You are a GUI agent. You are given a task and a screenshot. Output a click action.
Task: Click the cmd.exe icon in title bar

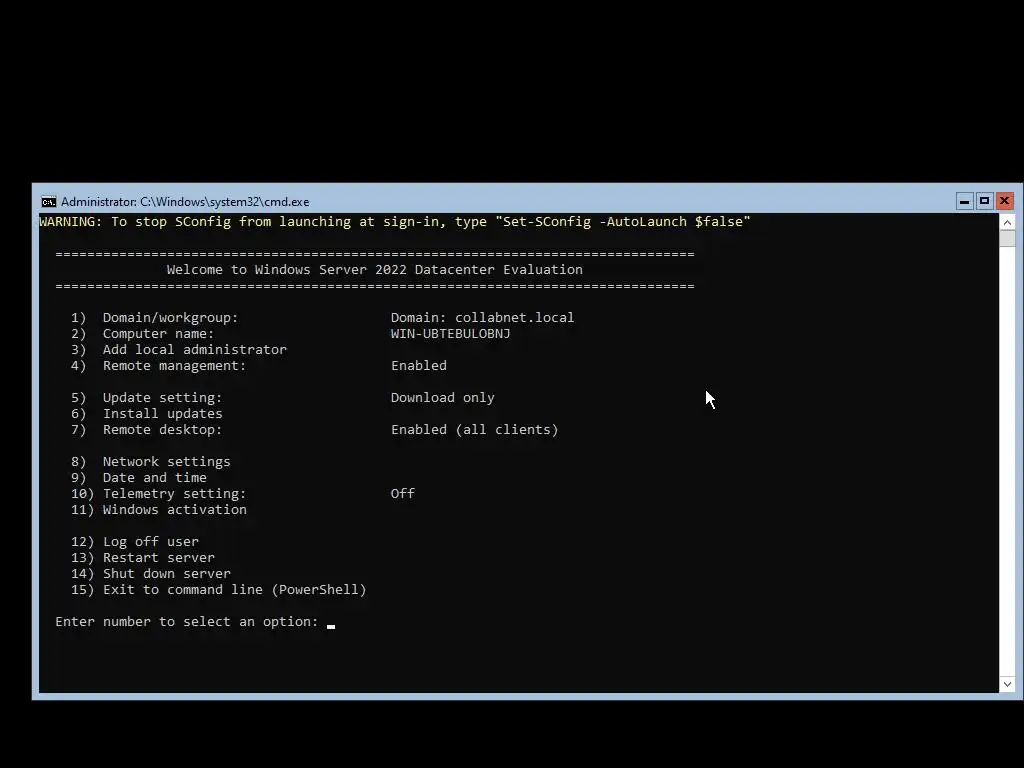click(48, 202)
